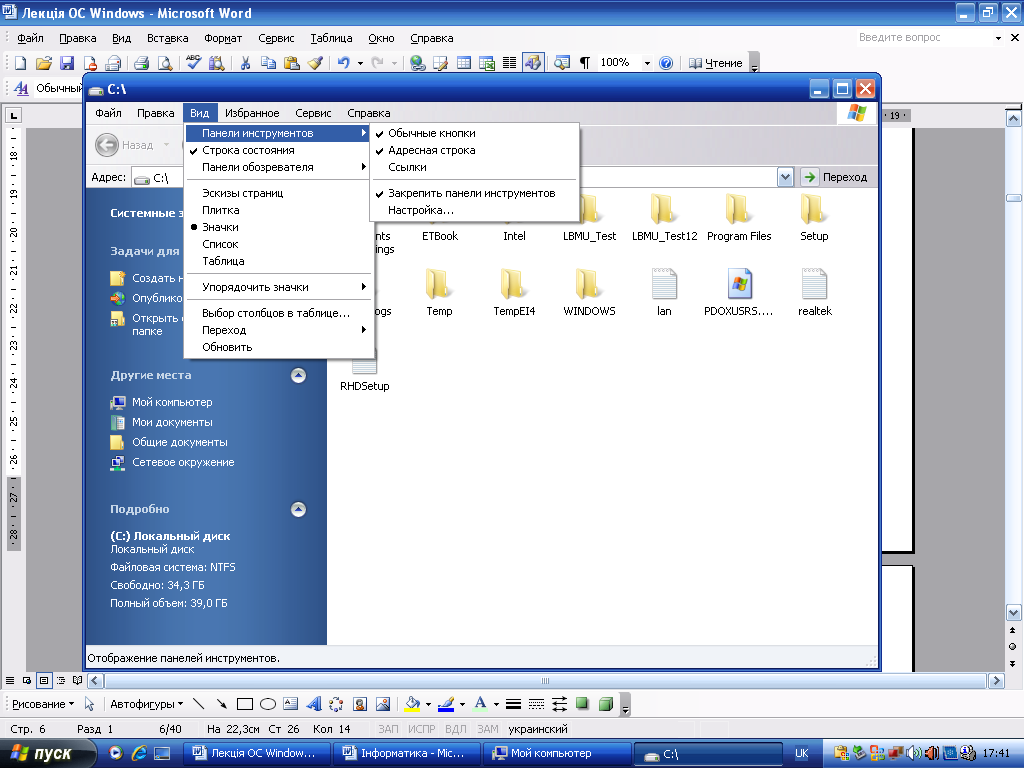The height and width of the screenshot is (768, 1024).
Task: Click the Copy icon in Word toolbar
Action: [268, 63]
